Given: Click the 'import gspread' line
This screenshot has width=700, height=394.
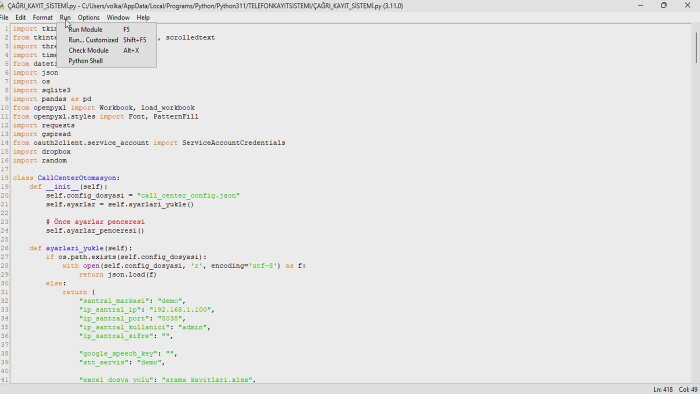Looking at the screenshot, I should coord(42,134).
